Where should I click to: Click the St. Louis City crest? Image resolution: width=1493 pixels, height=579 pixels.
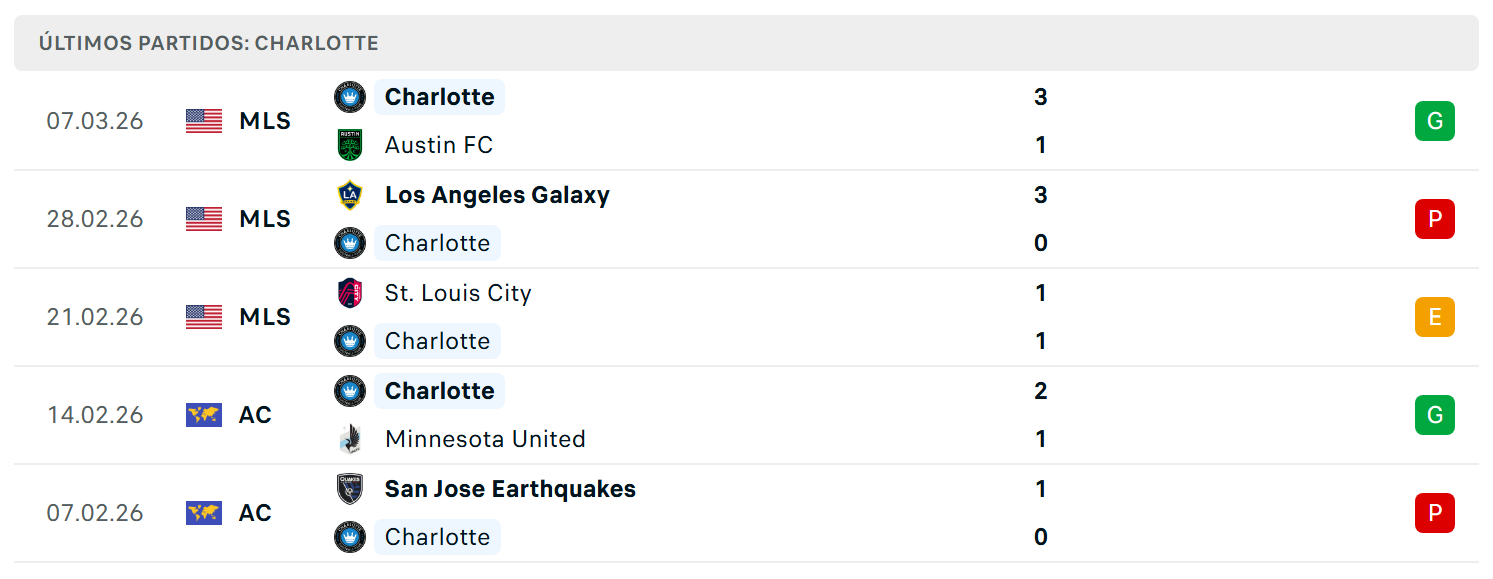(x=350, y=293)
